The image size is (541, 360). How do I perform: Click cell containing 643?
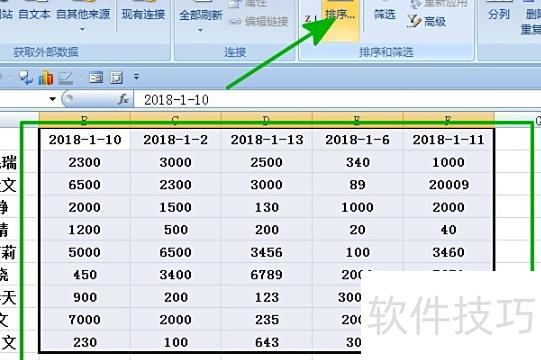pyautogui.click(x=267, y=342)
